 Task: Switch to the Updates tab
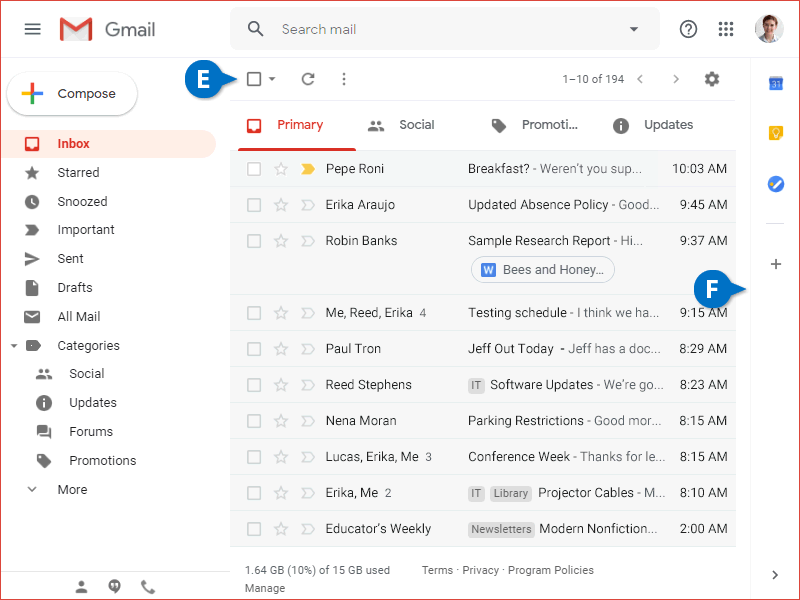[653, 126]
